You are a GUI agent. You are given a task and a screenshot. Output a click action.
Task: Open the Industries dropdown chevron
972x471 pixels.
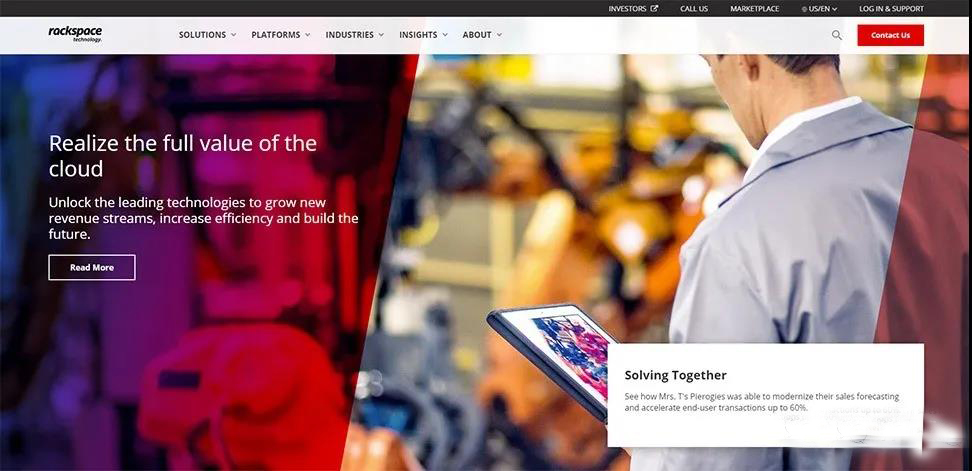(x=381, y=35)
